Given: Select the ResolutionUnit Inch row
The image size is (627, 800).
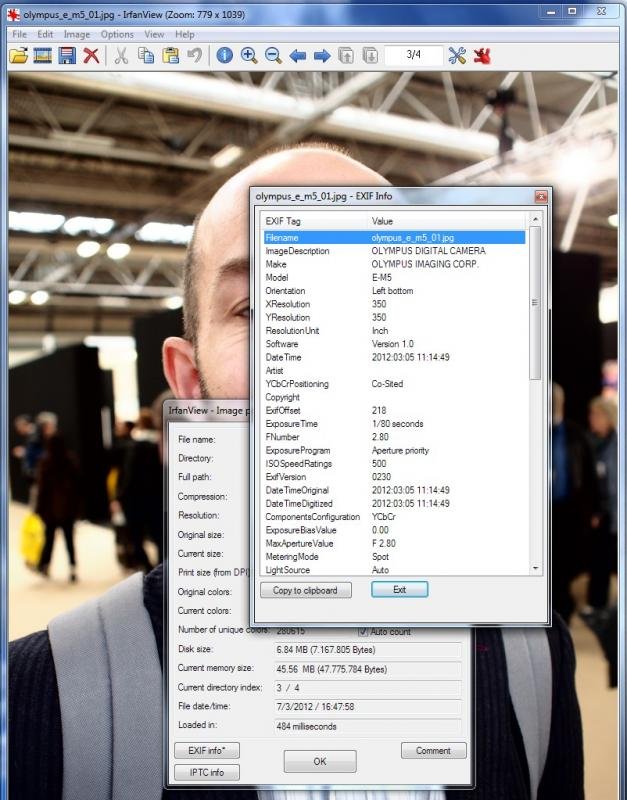Looking at the screenshot, I should tap(394, 330).
